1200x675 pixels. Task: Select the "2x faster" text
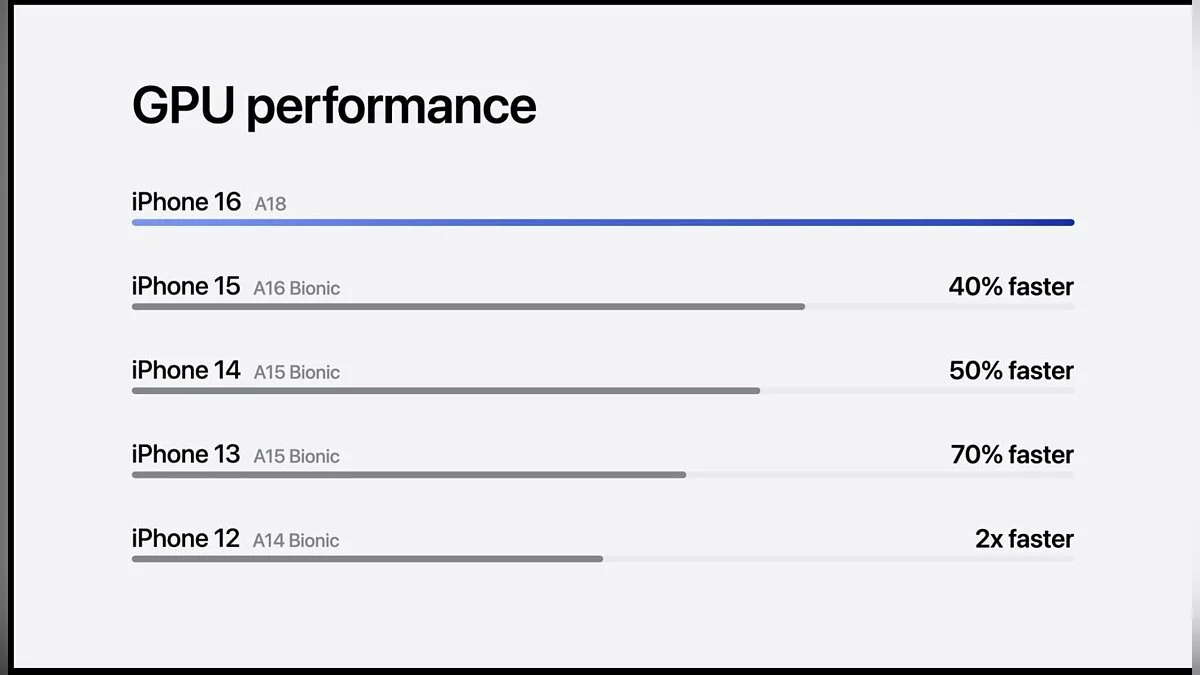pos(1024,539)
